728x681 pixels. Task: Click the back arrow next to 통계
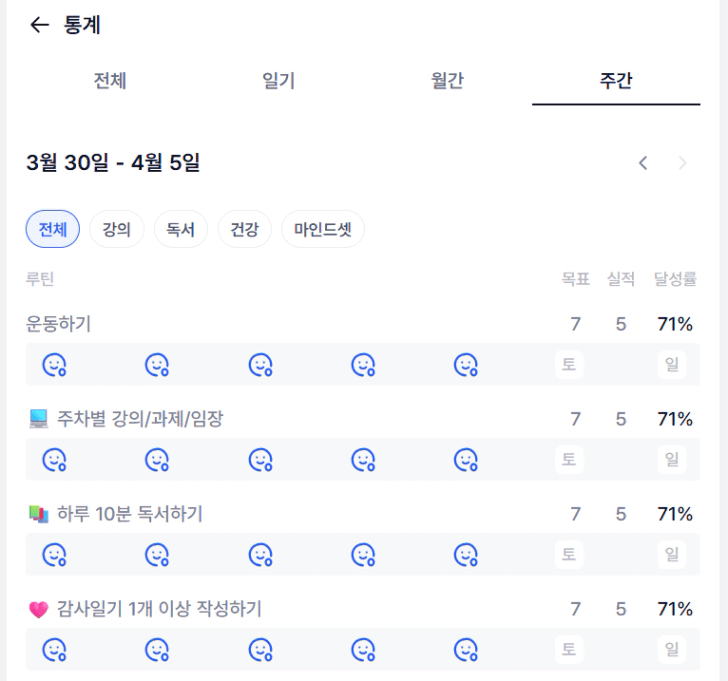coord(39,26)
